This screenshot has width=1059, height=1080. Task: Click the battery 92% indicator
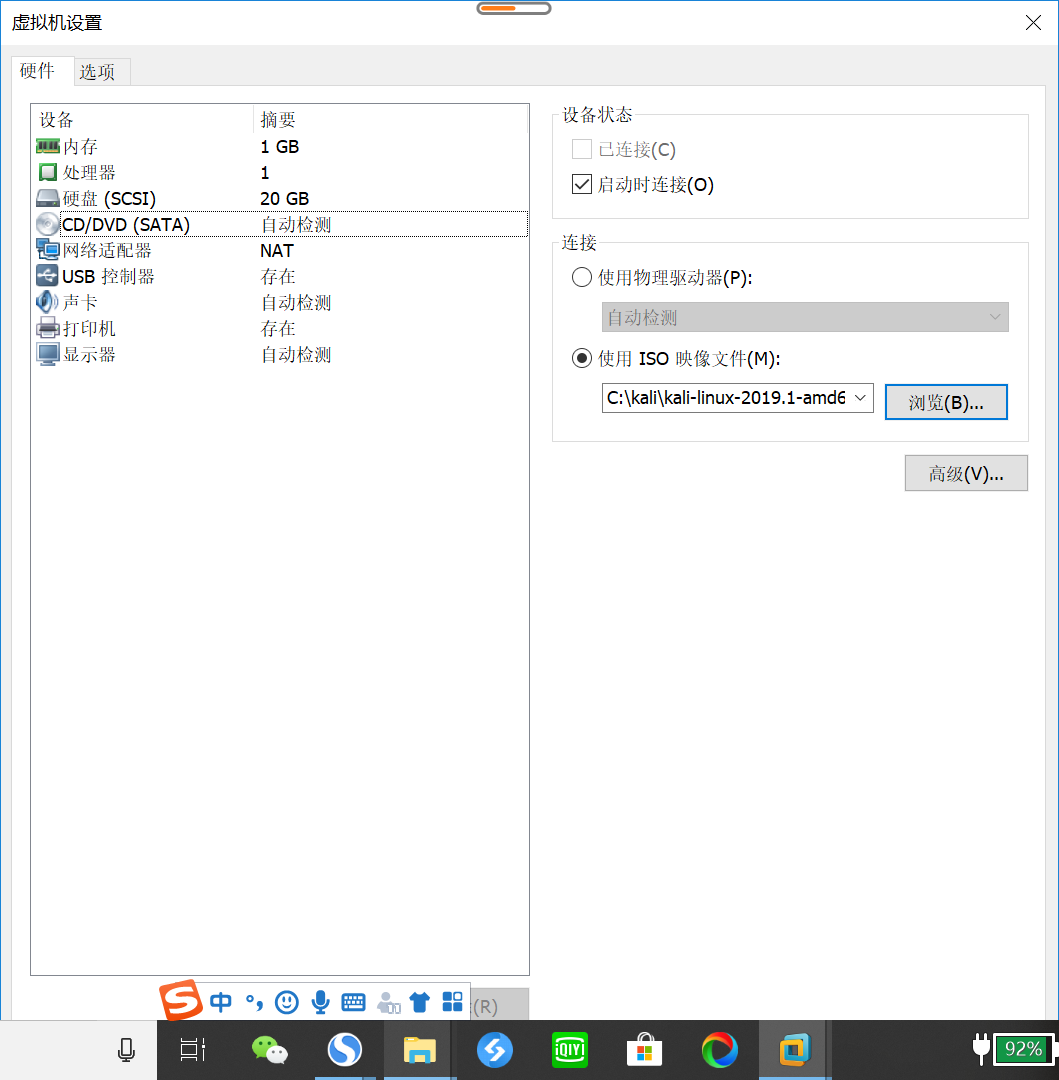point(1022,1049)
